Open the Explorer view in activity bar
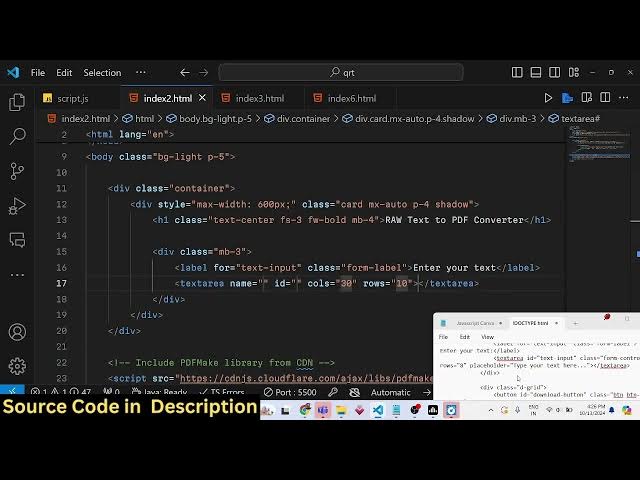 click(17, 102)
